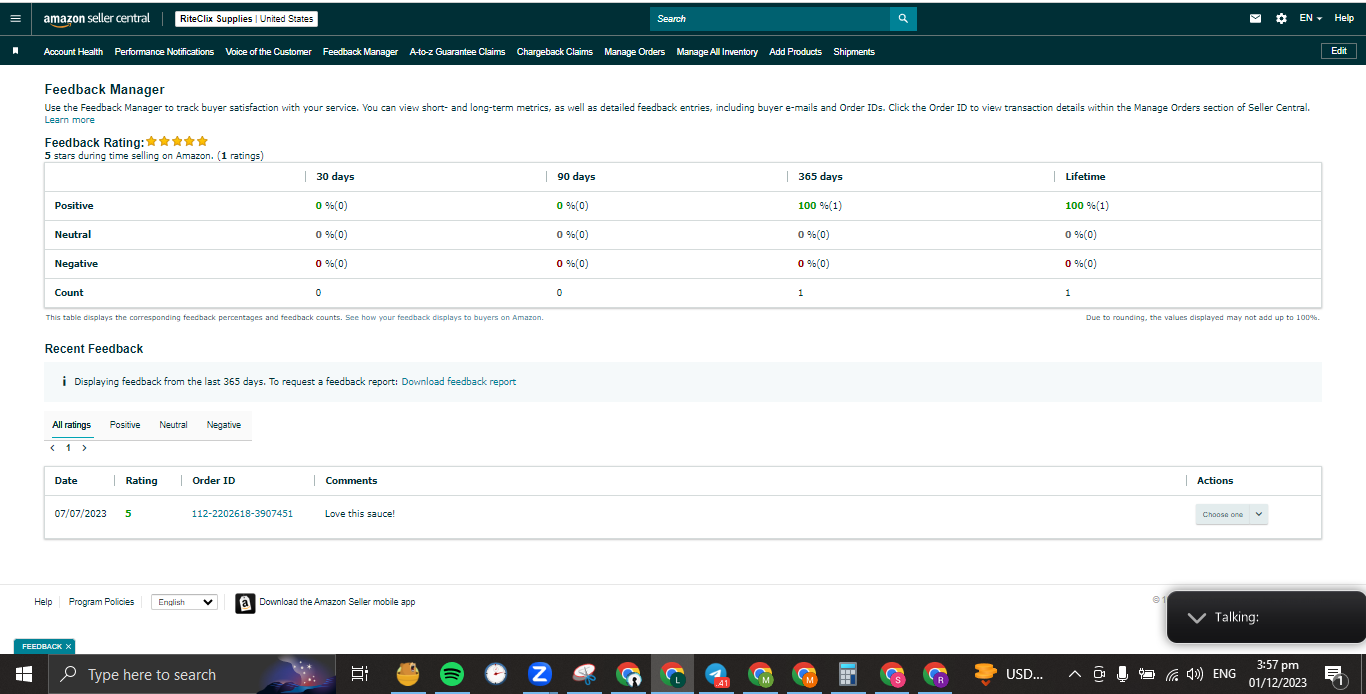Open the volume control in system tray

pos(1195,674)
